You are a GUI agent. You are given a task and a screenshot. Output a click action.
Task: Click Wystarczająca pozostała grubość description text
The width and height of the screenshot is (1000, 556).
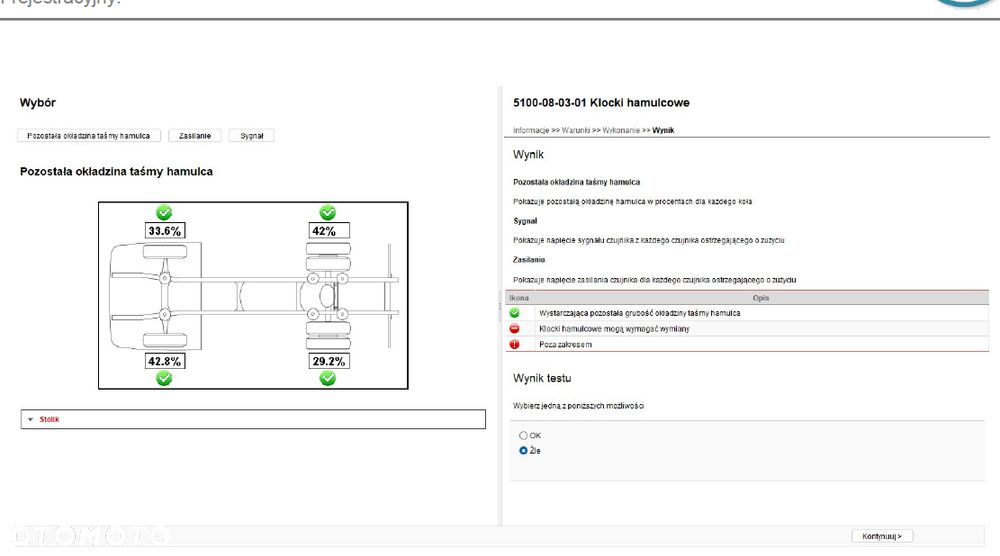click(640, 313)
